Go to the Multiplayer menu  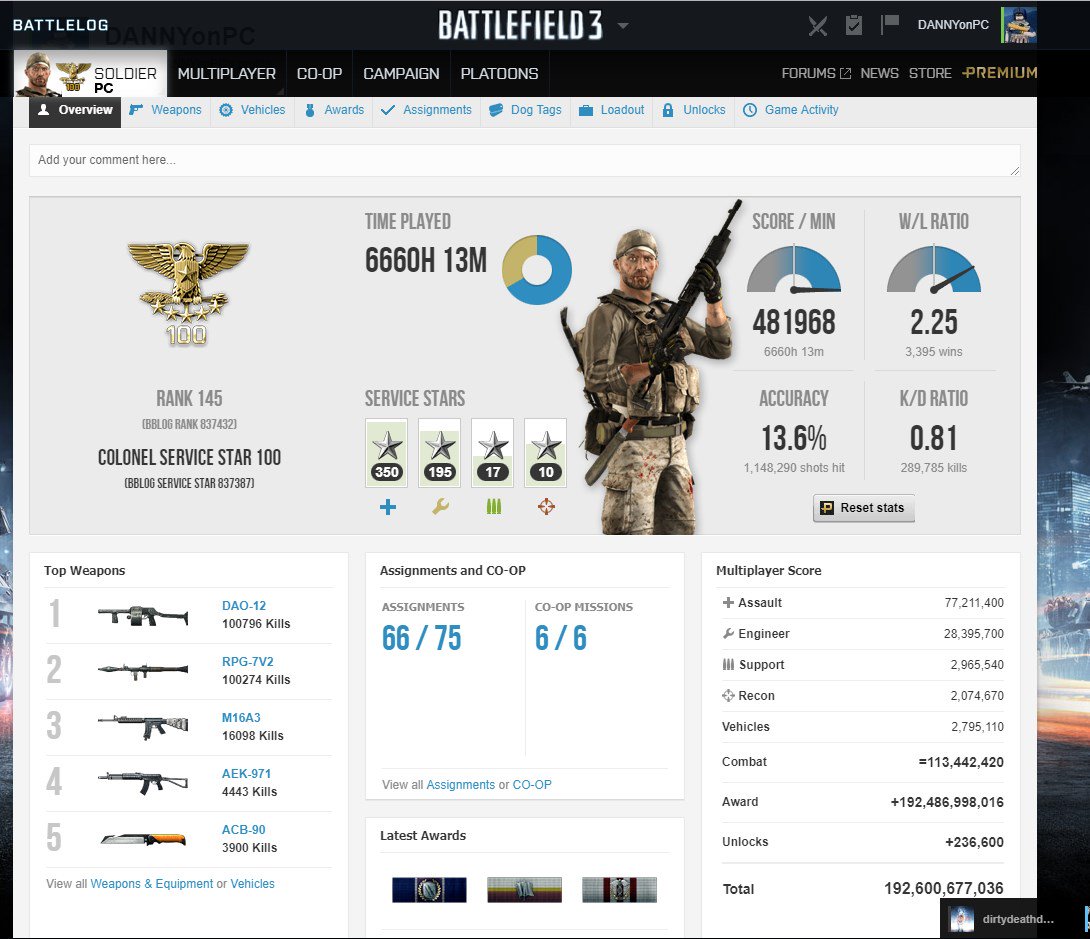coord(227,73)
